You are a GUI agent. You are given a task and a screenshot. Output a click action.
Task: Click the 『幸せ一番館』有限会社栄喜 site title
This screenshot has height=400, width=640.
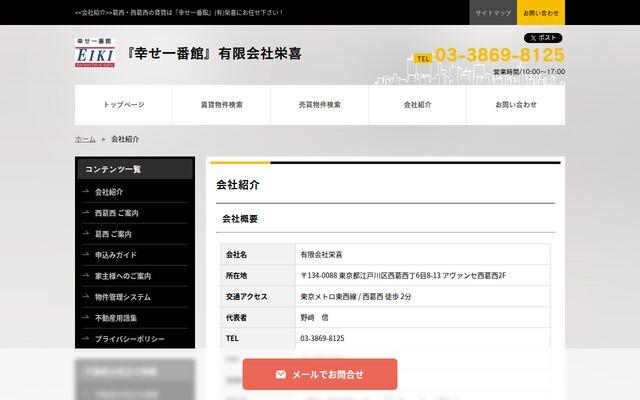(214, 53)
